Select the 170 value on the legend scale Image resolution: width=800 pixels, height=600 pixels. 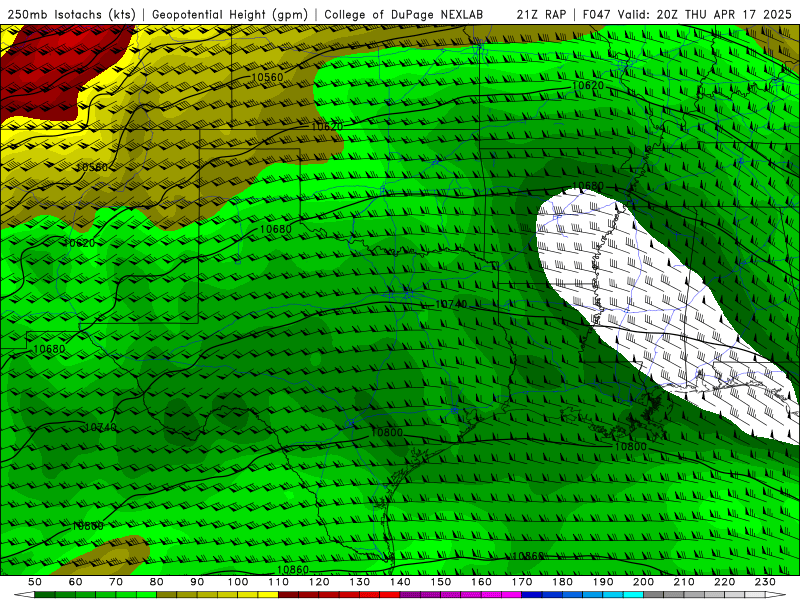pyautogui.click(x=522, y=582)
